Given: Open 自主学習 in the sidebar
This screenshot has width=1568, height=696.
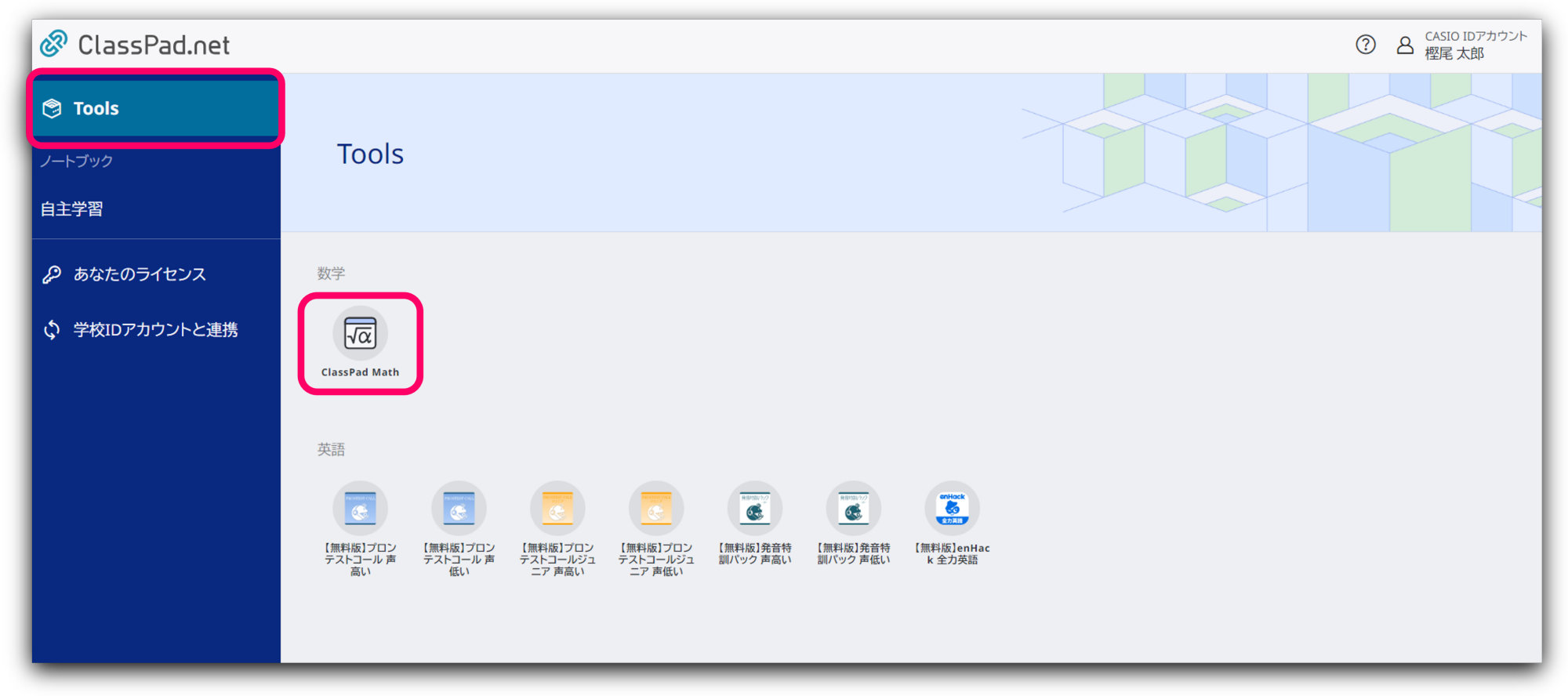Looking at the screenshot, I should point(72,209).
